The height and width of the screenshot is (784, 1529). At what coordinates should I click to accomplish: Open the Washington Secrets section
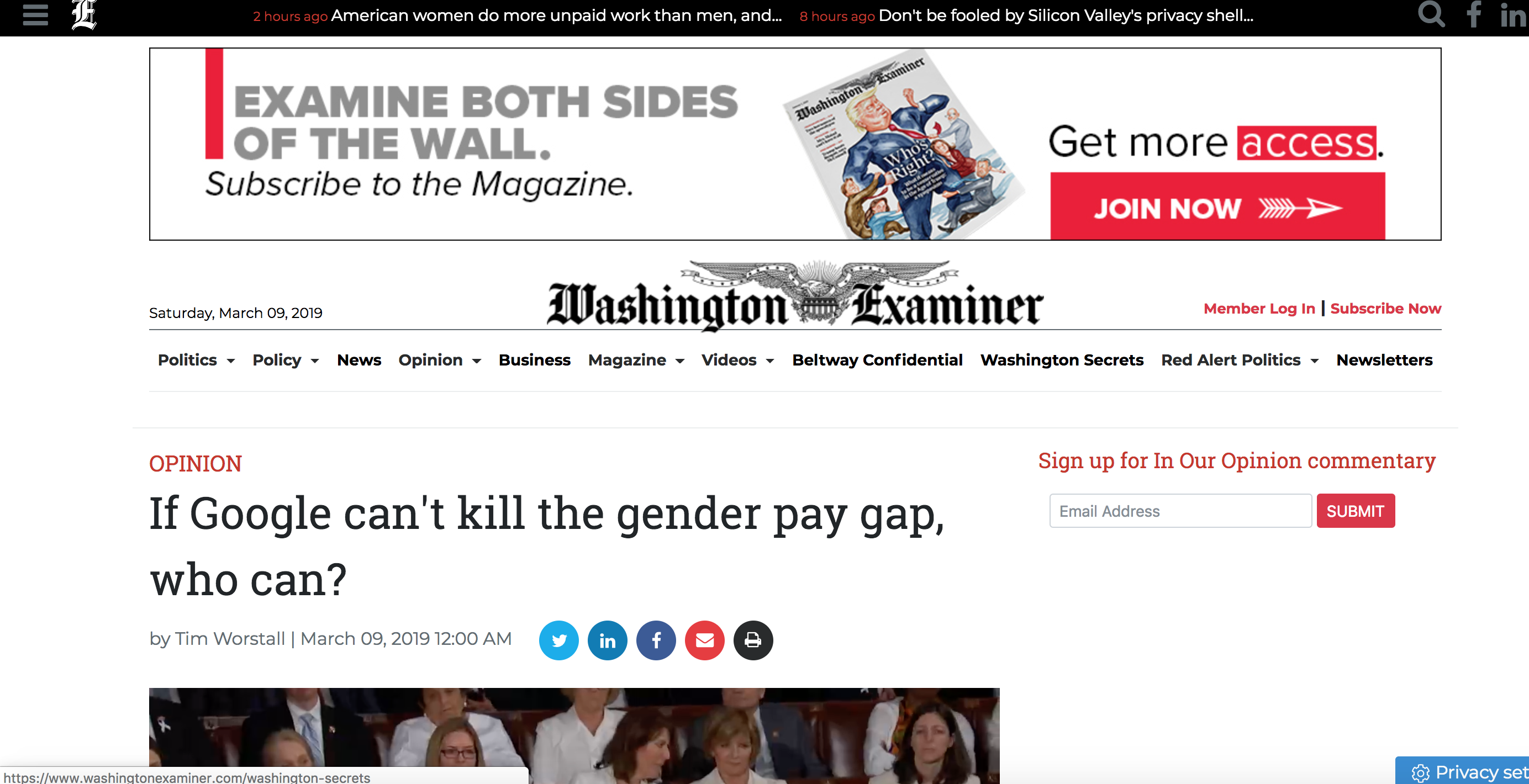coord(1062,360)
